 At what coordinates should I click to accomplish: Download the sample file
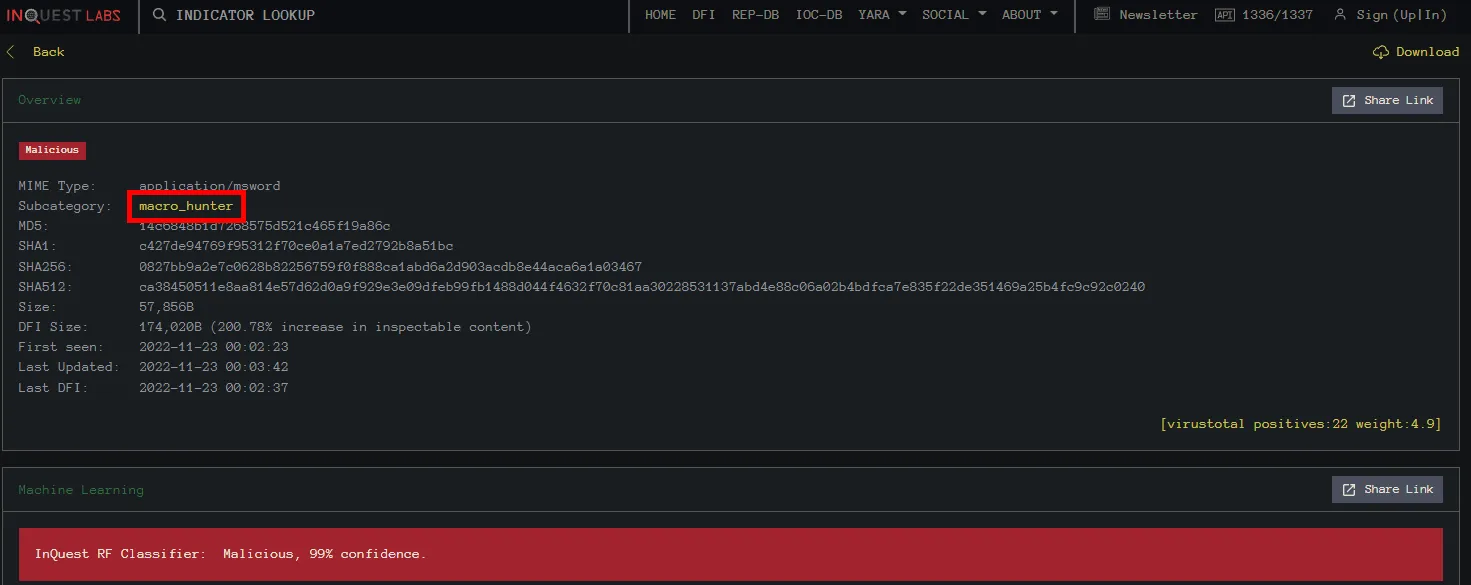[x=1427, y=52]
